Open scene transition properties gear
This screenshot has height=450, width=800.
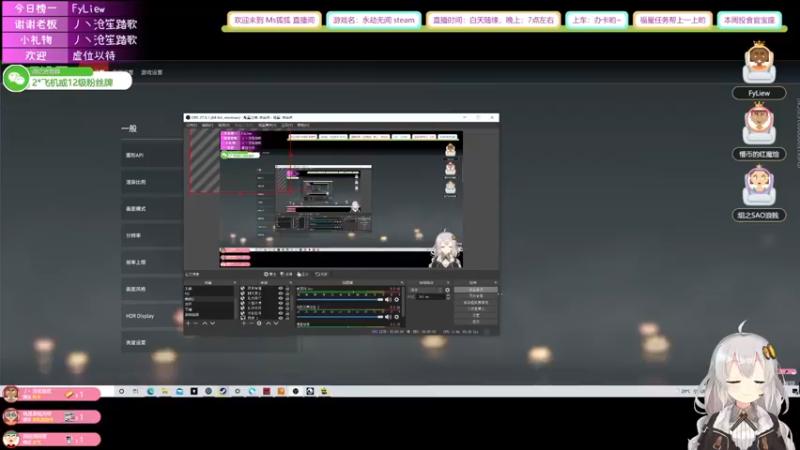click(x=447, y=290)
